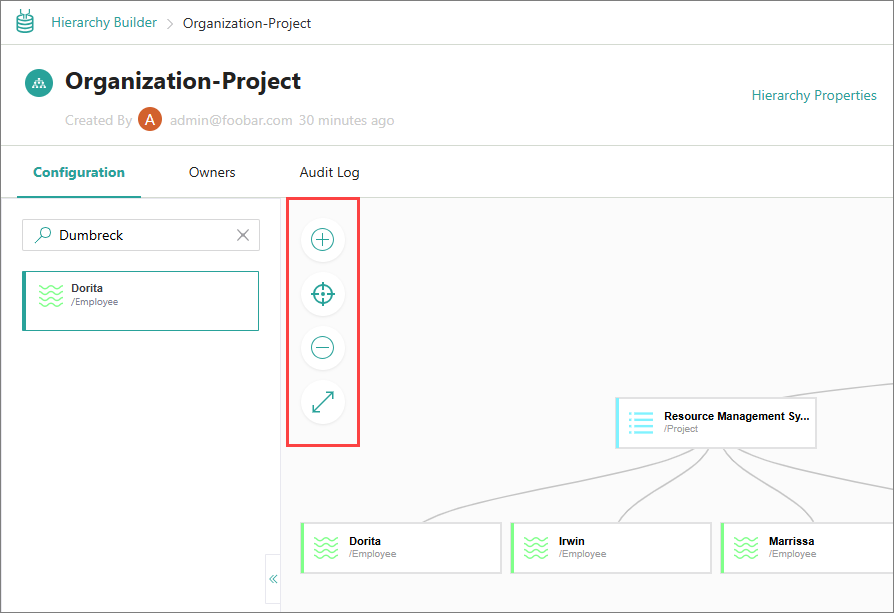Click the database logo icon in header
This screenshot has width=894, height=613.
coord(25,22)
